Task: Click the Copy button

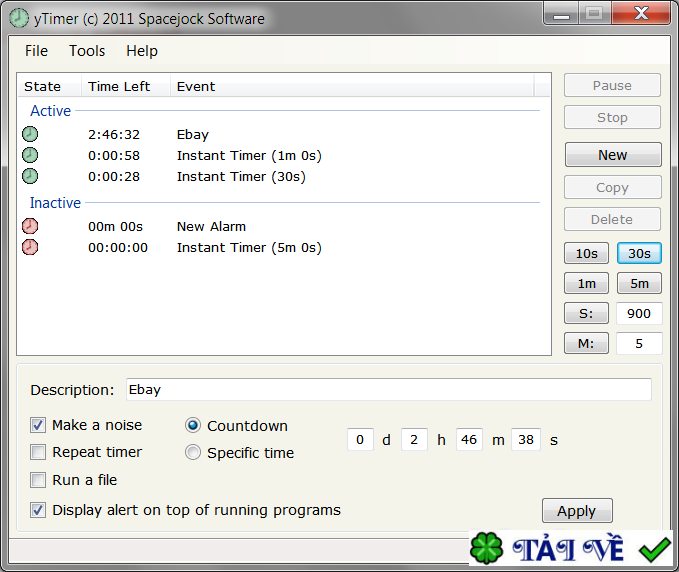Action: coord(612,187)
